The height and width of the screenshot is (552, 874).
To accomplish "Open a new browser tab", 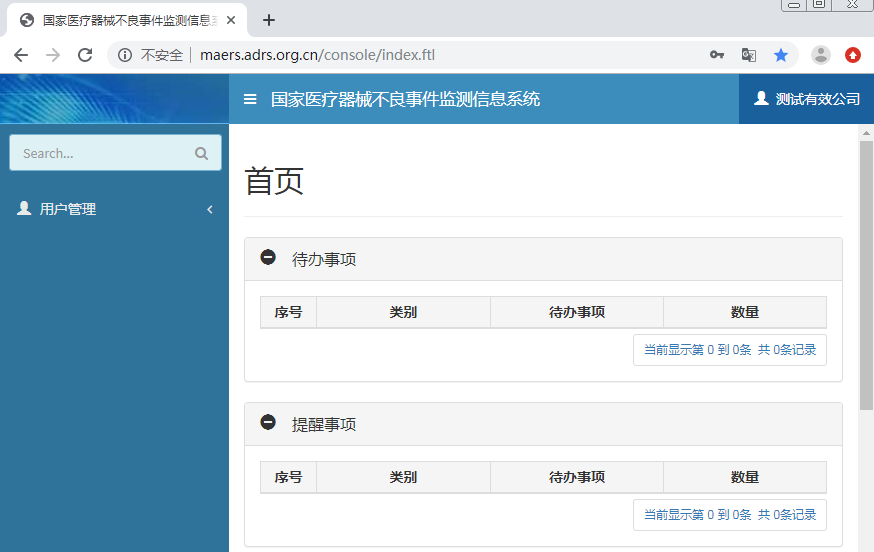I will (x=268, y=20).
